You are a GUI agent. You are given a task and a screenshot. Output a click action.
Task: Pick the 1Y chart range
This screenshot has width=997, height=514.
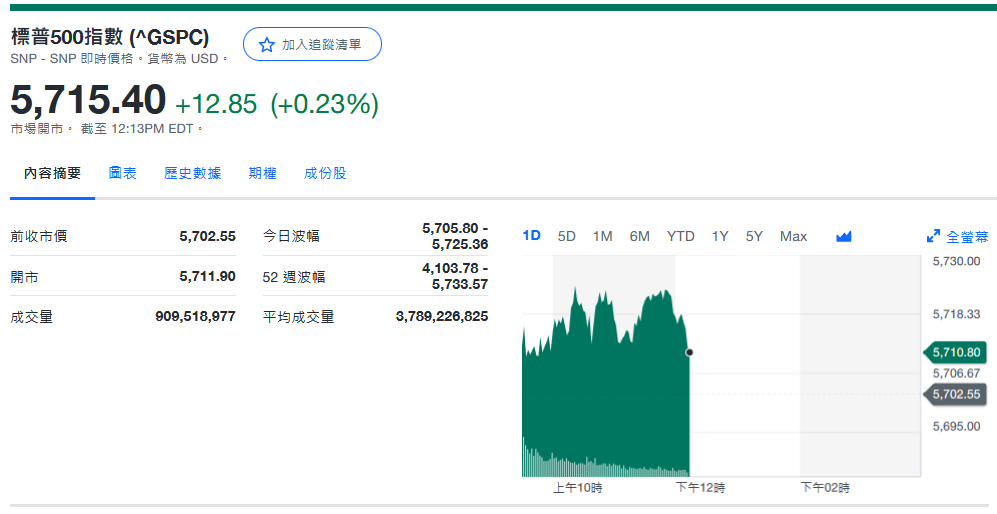point(720,236)
